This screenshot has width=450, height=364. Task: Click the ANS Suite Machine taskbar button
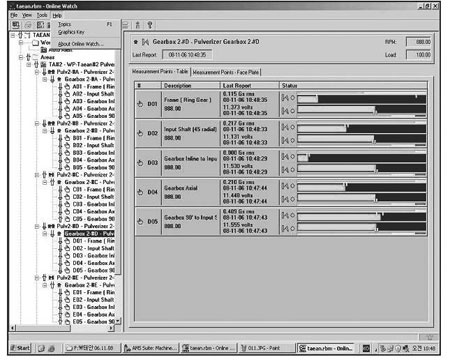coord(150,348)
